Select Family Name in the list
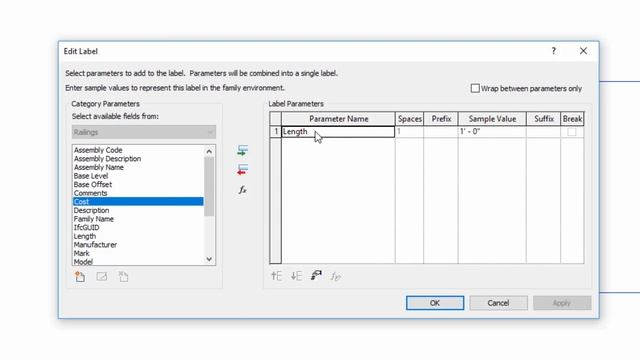 click(x=93, y=219)
